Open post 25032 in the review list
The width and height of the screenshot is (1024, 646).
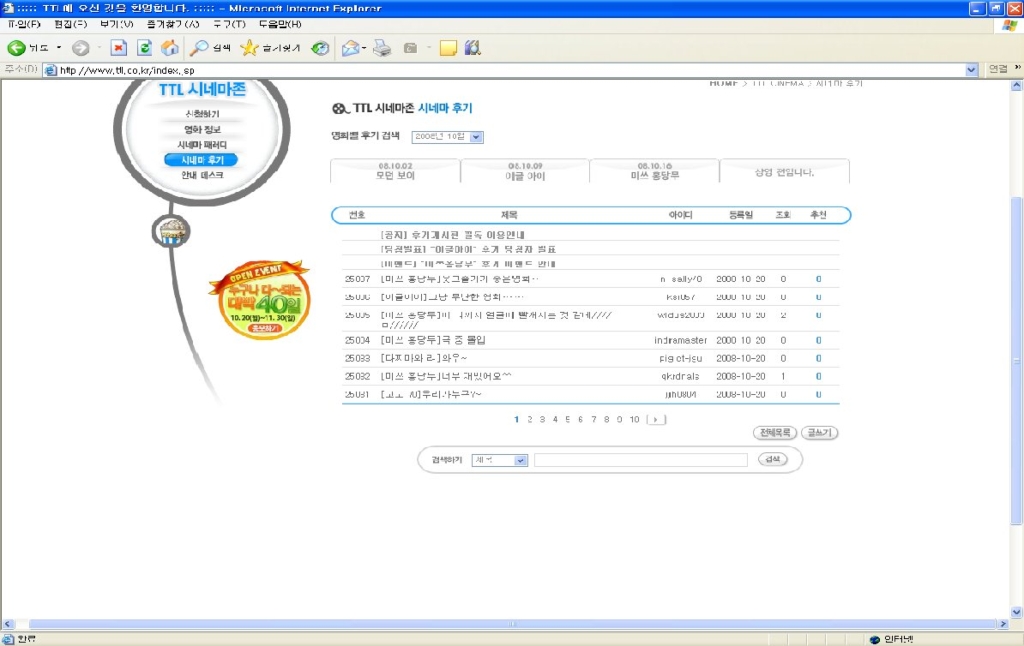click(x=446, y=377)
